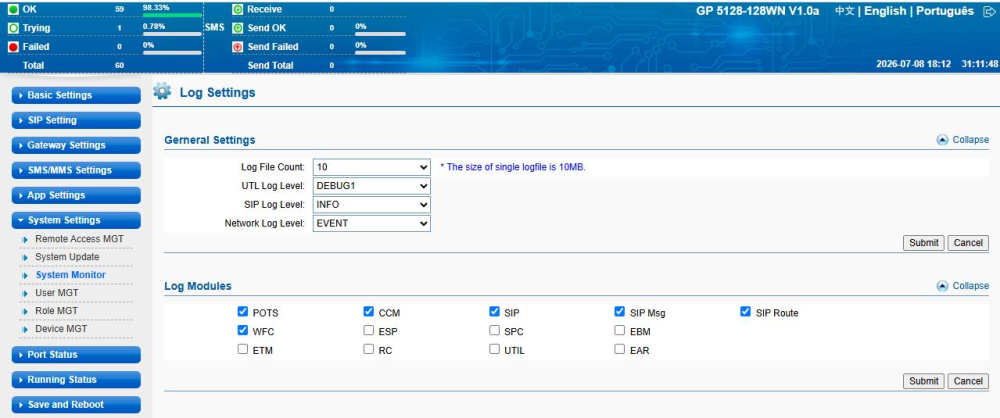Click the Trying status icon

coord(13,28)
